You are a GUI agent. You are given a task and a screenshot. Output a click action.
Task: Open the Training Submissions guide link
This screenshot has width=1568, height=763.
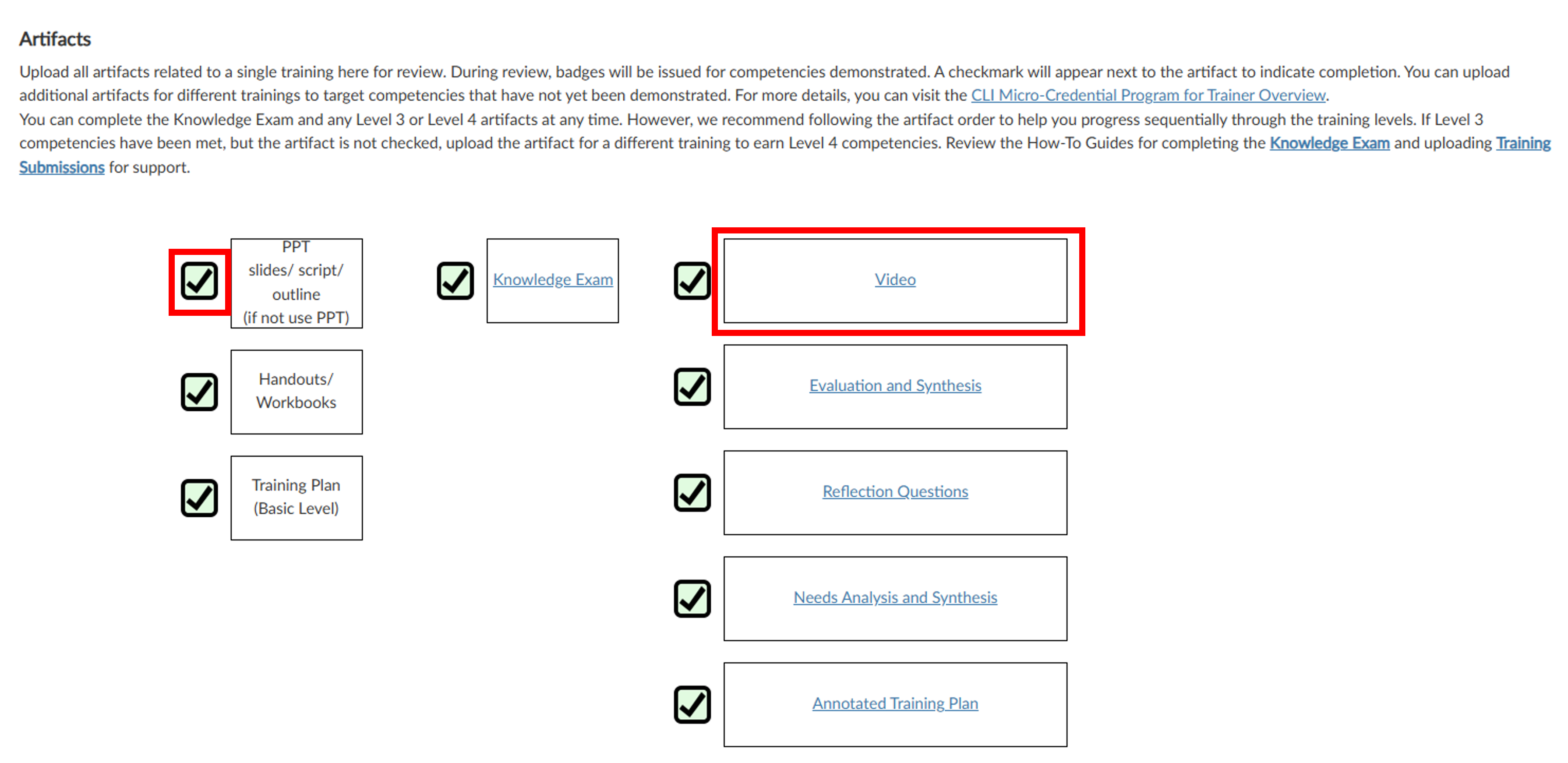[x=1523, y=143]
